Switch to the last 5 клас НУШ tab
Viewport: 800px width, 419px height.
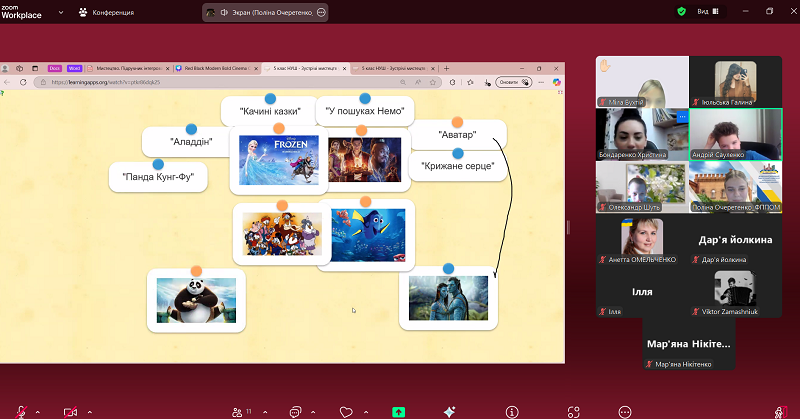point(393,68)
